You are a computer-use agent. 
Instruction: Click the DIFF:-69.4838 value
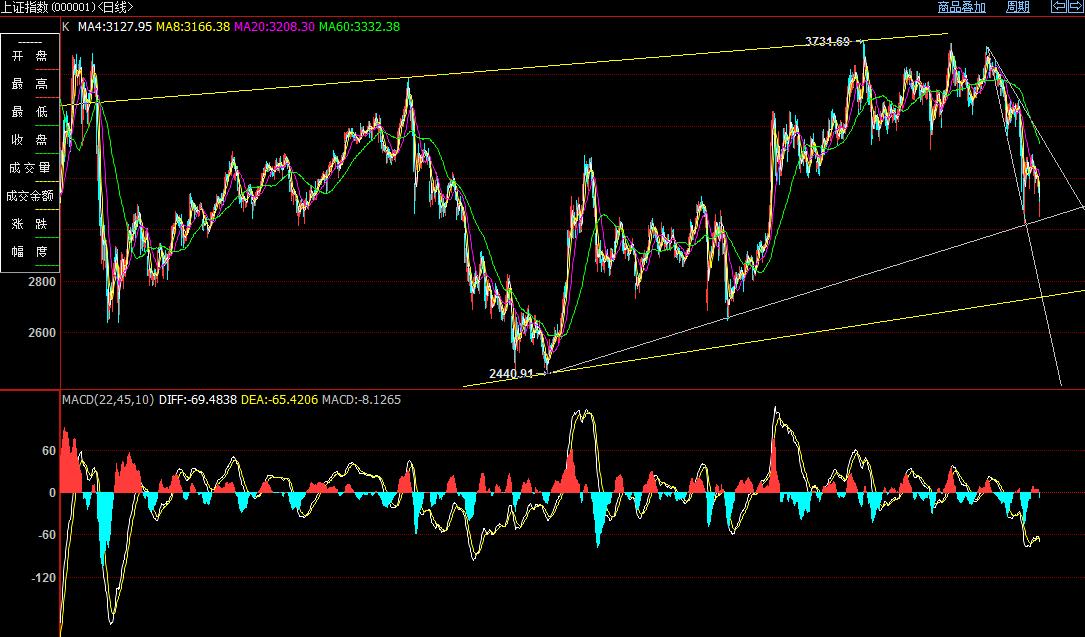coord(198,400)
